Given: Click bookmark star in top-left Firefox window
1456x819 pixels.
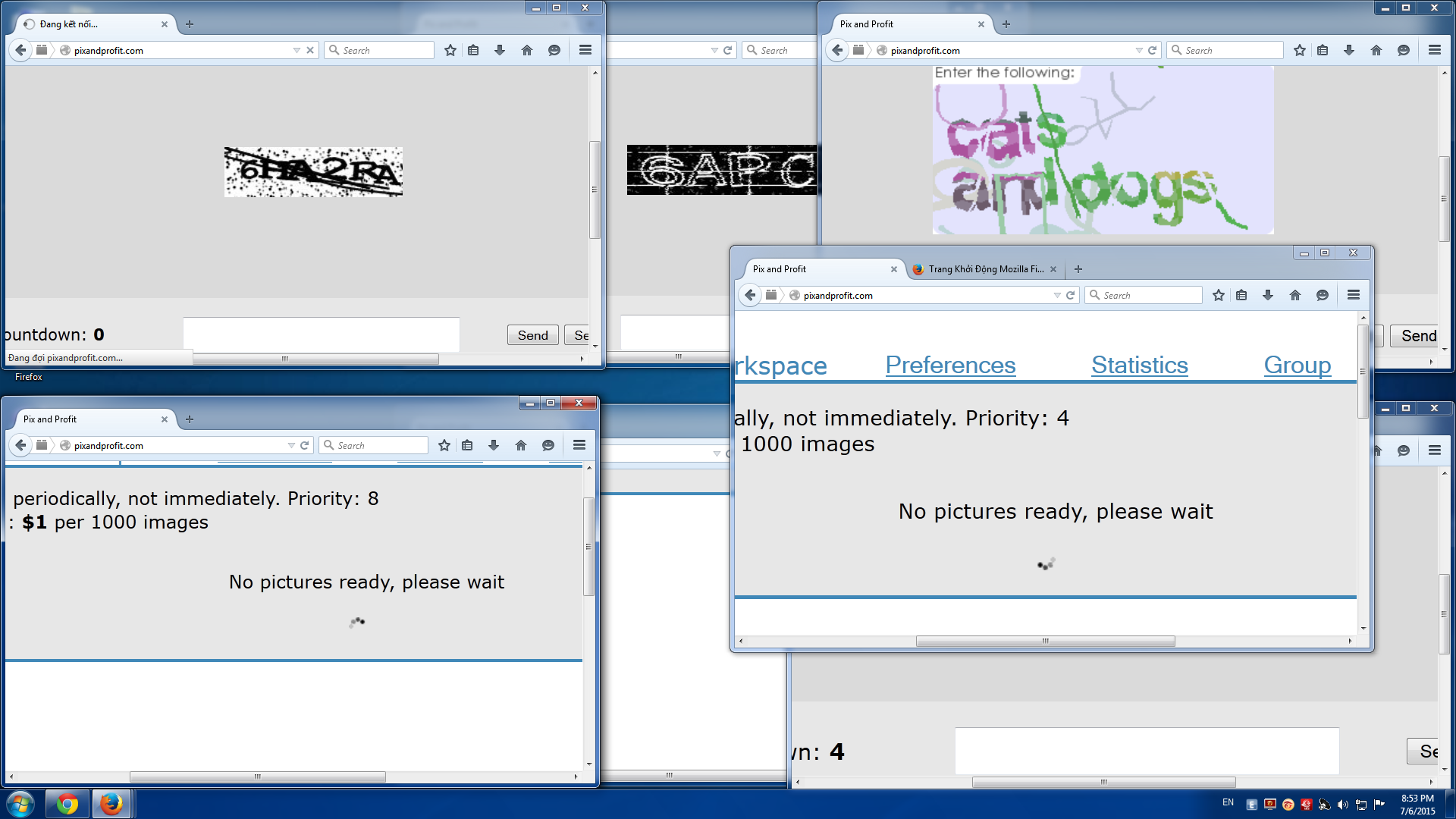Looking at the screenshot, I should click(x=450, y=50).
